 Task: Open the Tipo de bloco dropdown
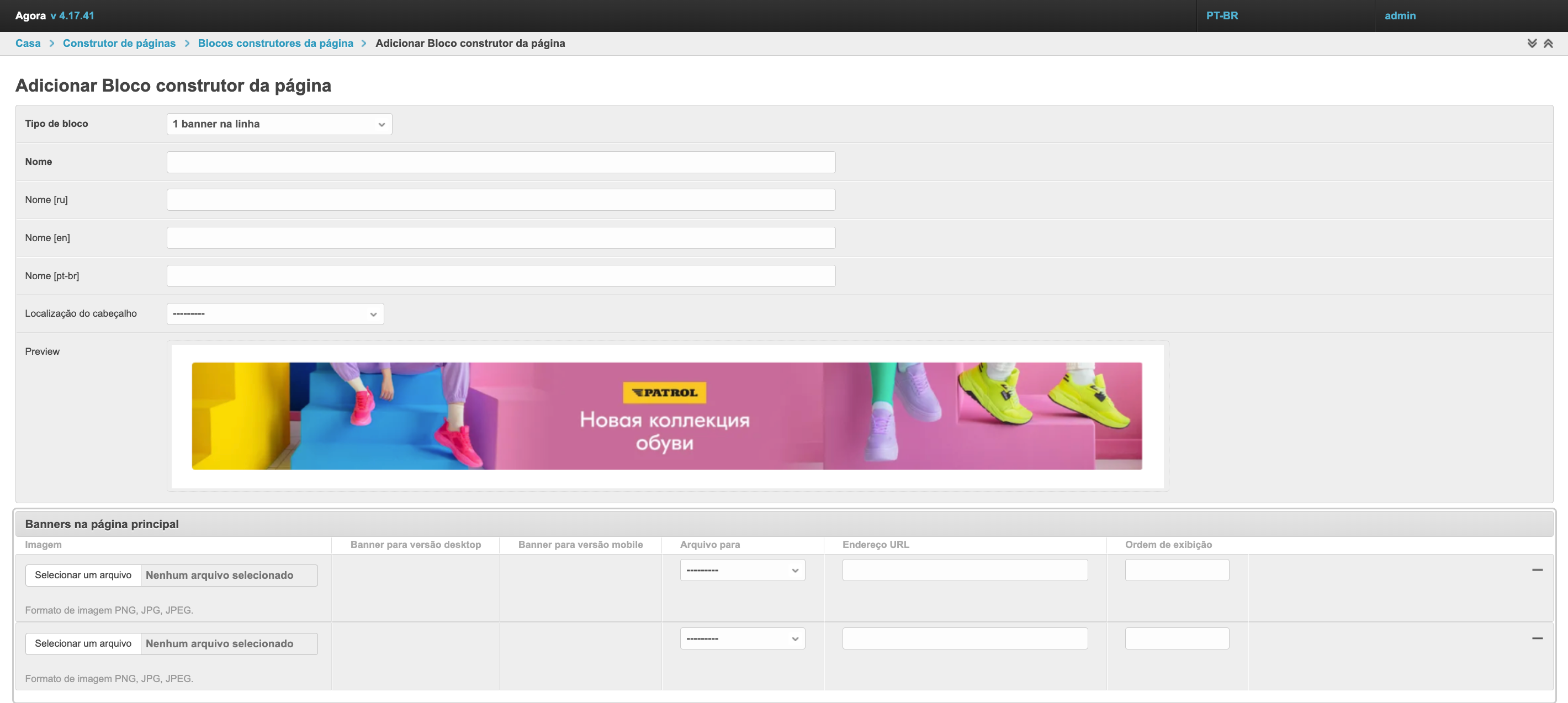[279, 124]
